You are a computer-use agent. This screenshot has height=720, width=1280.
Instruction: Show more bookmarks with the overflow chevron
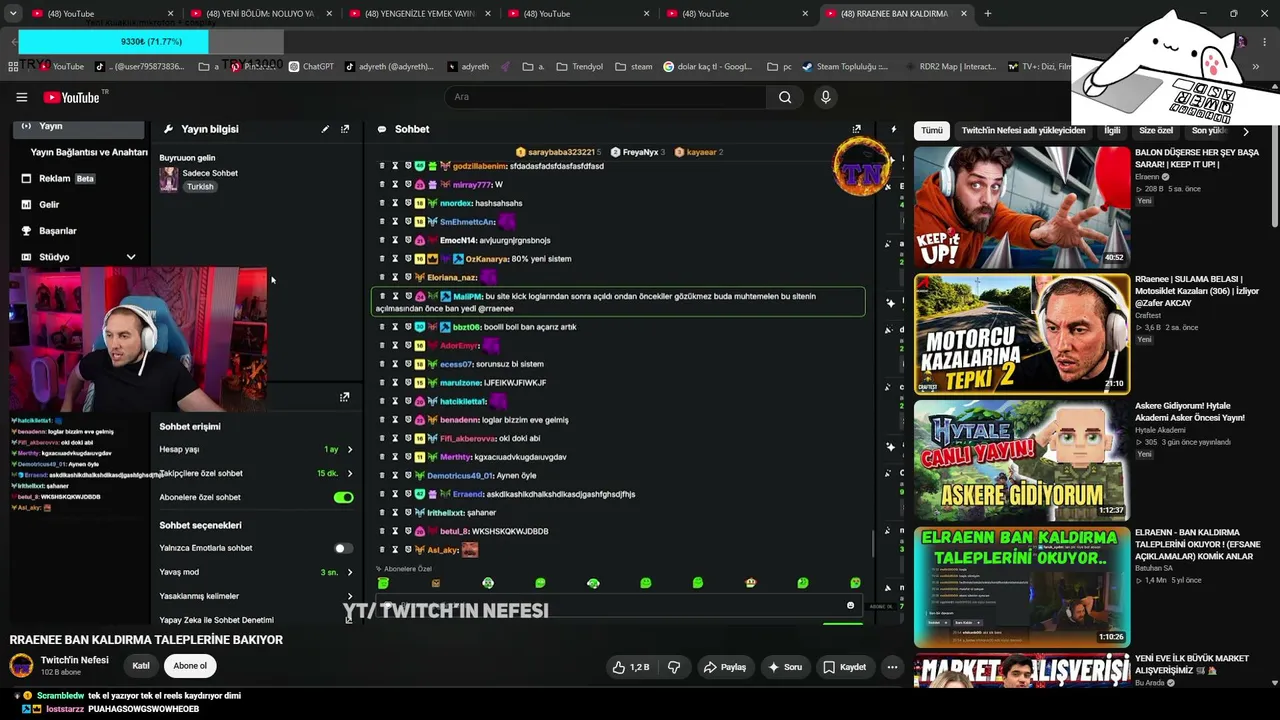pos(1256,66)
